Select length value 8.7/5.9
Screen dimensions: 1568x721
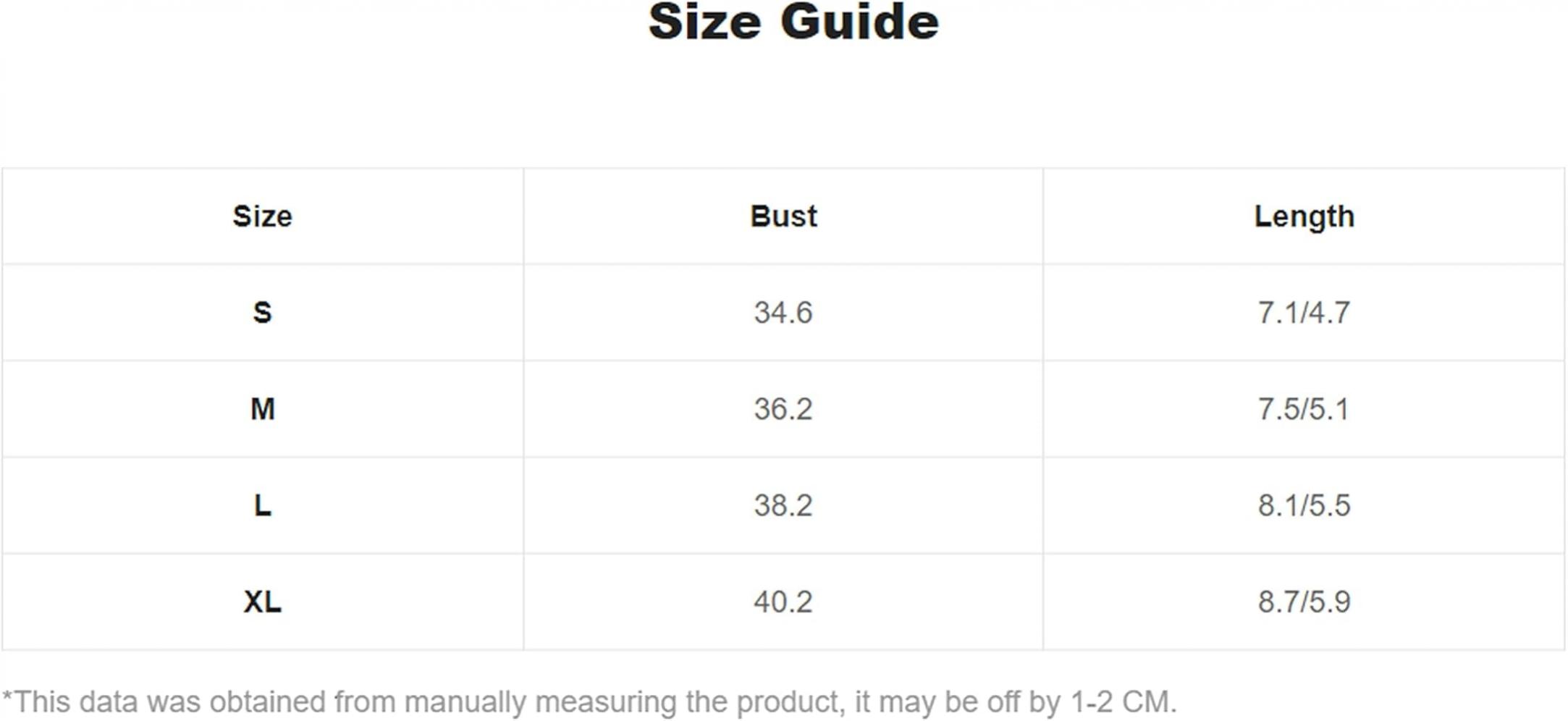coord(1304,602)
